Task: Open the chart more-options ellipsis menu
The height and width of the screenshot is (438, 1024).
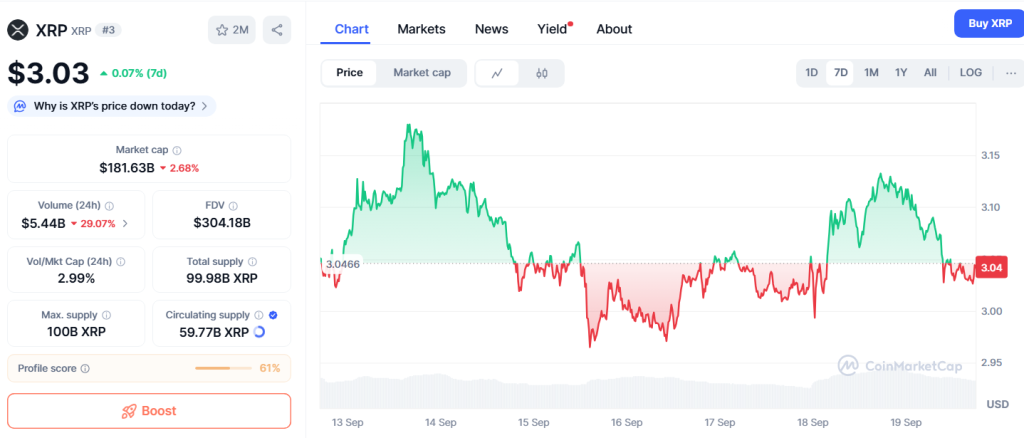Action: click(x=1010, y=73)
